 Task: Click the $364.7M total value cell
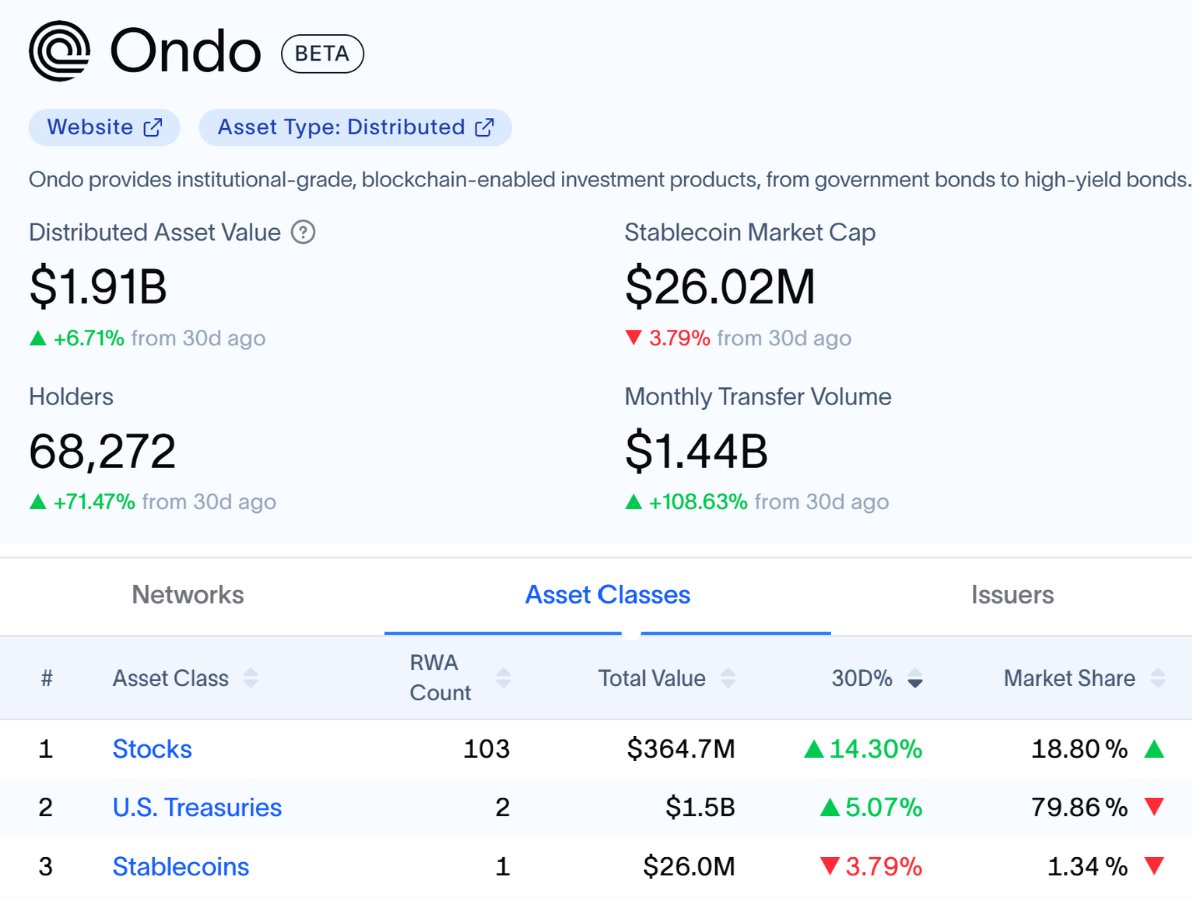pyautogui.click(x=681, y=749)
